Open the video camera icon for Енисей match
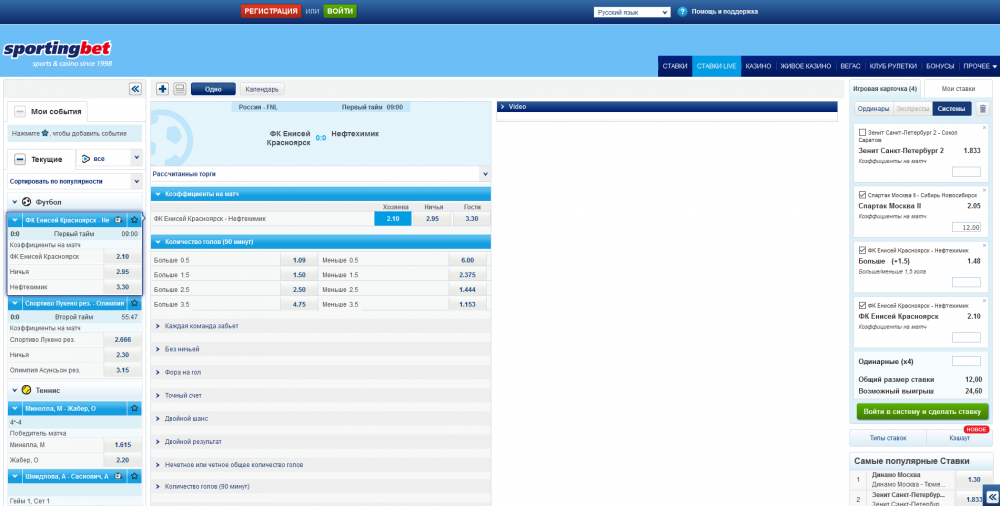This screenshot has height=506, width=1000. (119, 220)
